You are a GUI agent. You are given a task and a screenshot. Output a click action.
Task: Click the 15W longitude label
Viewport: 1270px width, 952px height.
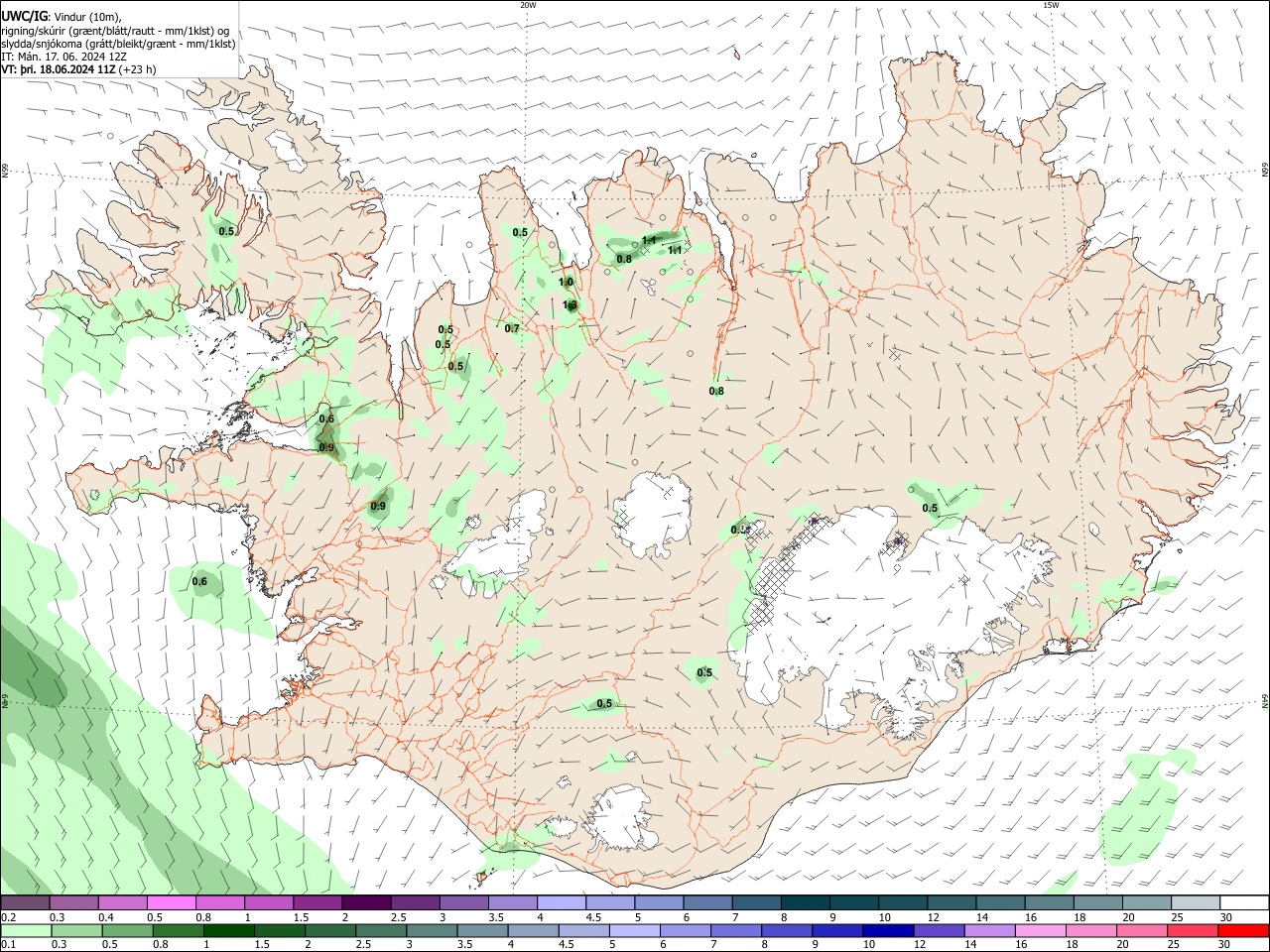point(1051,5)
